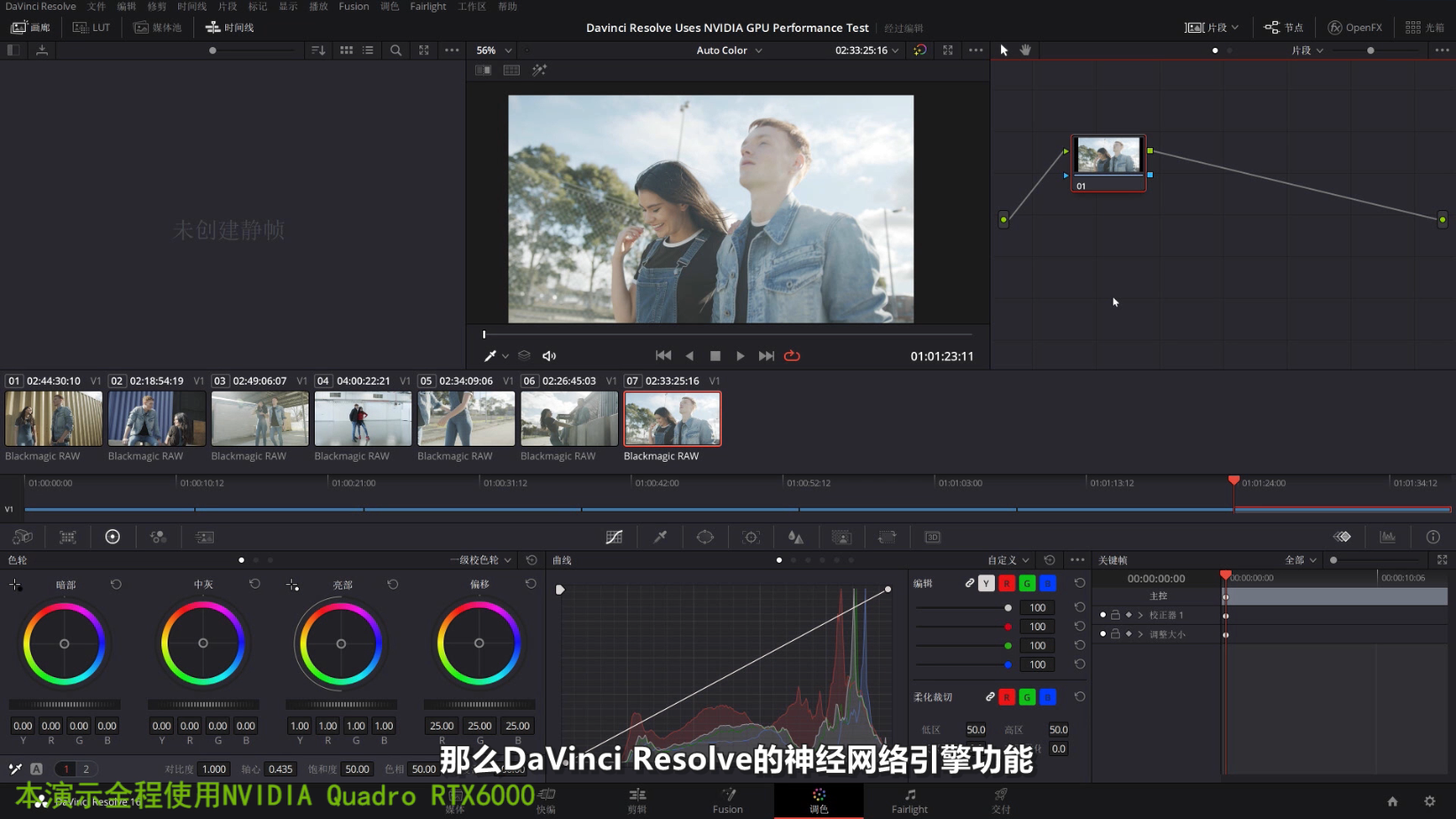Image resolution: width=1456 pixels, height=819 pixels.
Task: Expand the 校正器 1 keyframe track
Action: (1140, 615)
